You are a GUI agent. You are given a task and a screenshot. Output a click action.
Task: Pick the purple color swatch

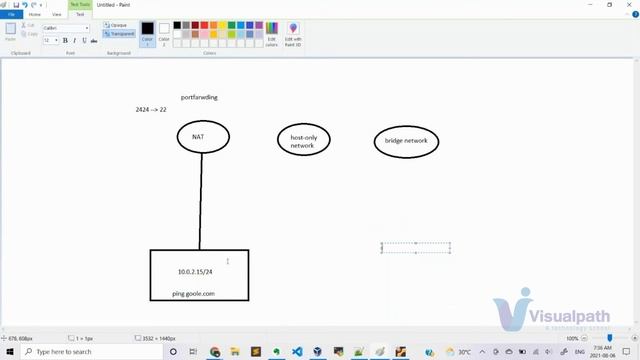259,25
